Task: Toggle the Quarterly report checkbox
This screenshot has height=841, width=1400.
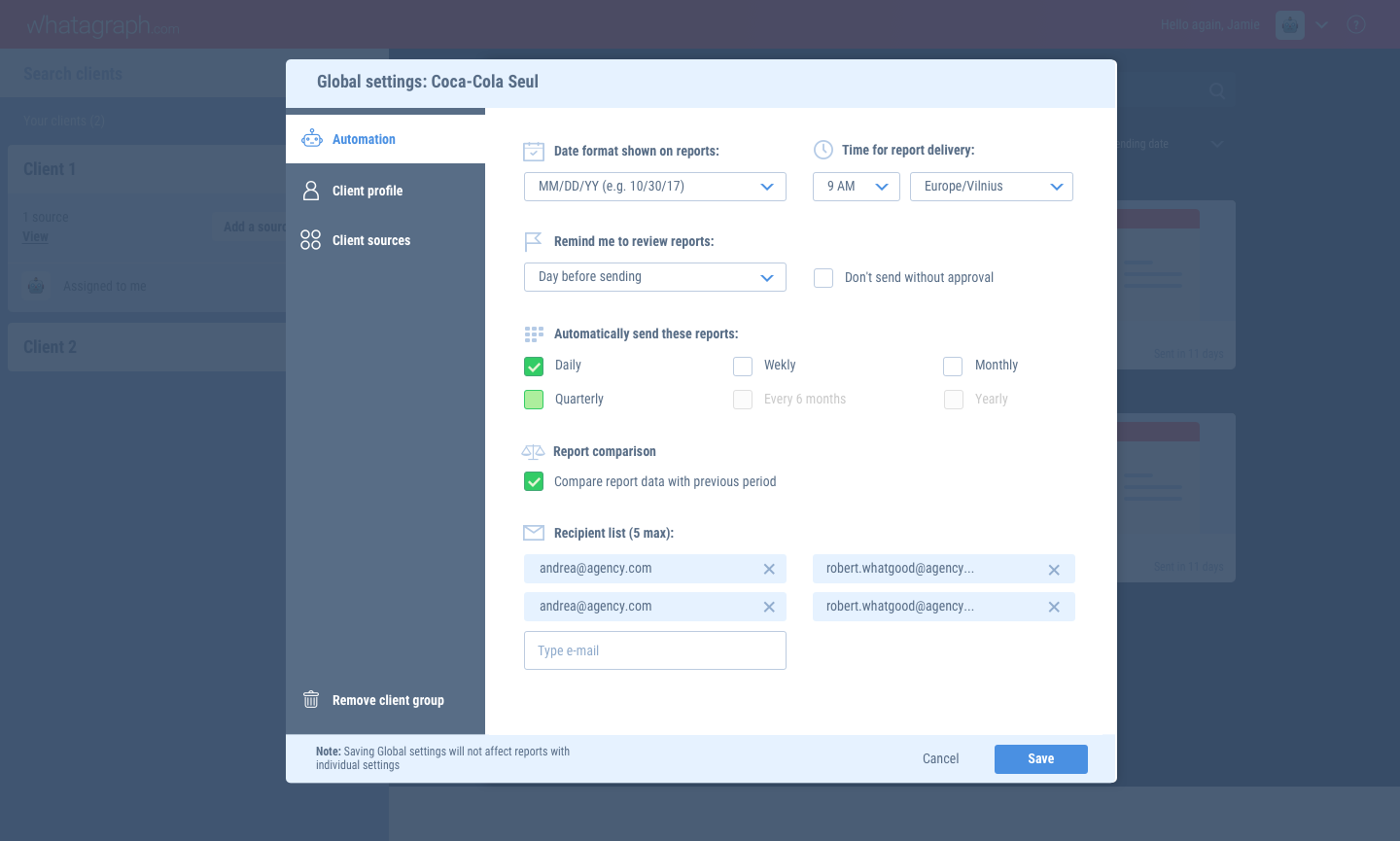Action: click(x=534, y=400)
